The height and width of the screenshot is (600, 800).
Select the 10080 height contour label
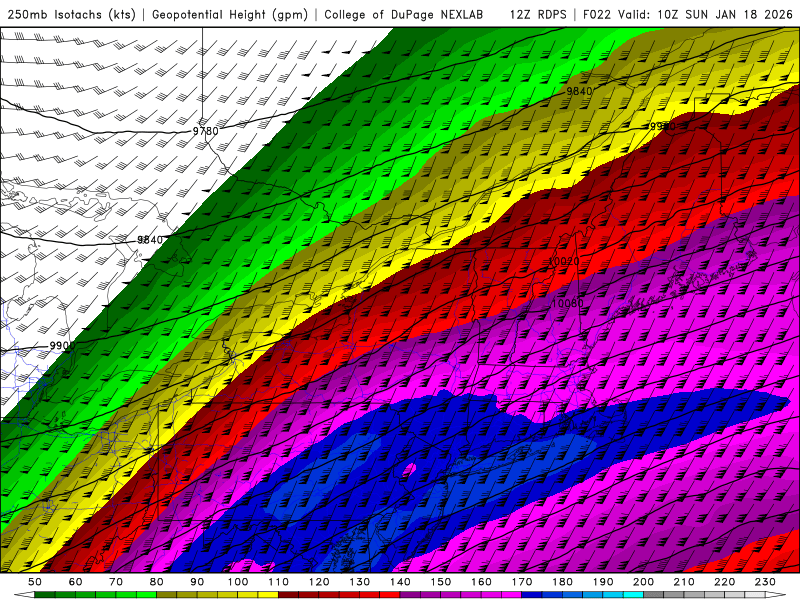pyautogui.click(x=567, y=303)
